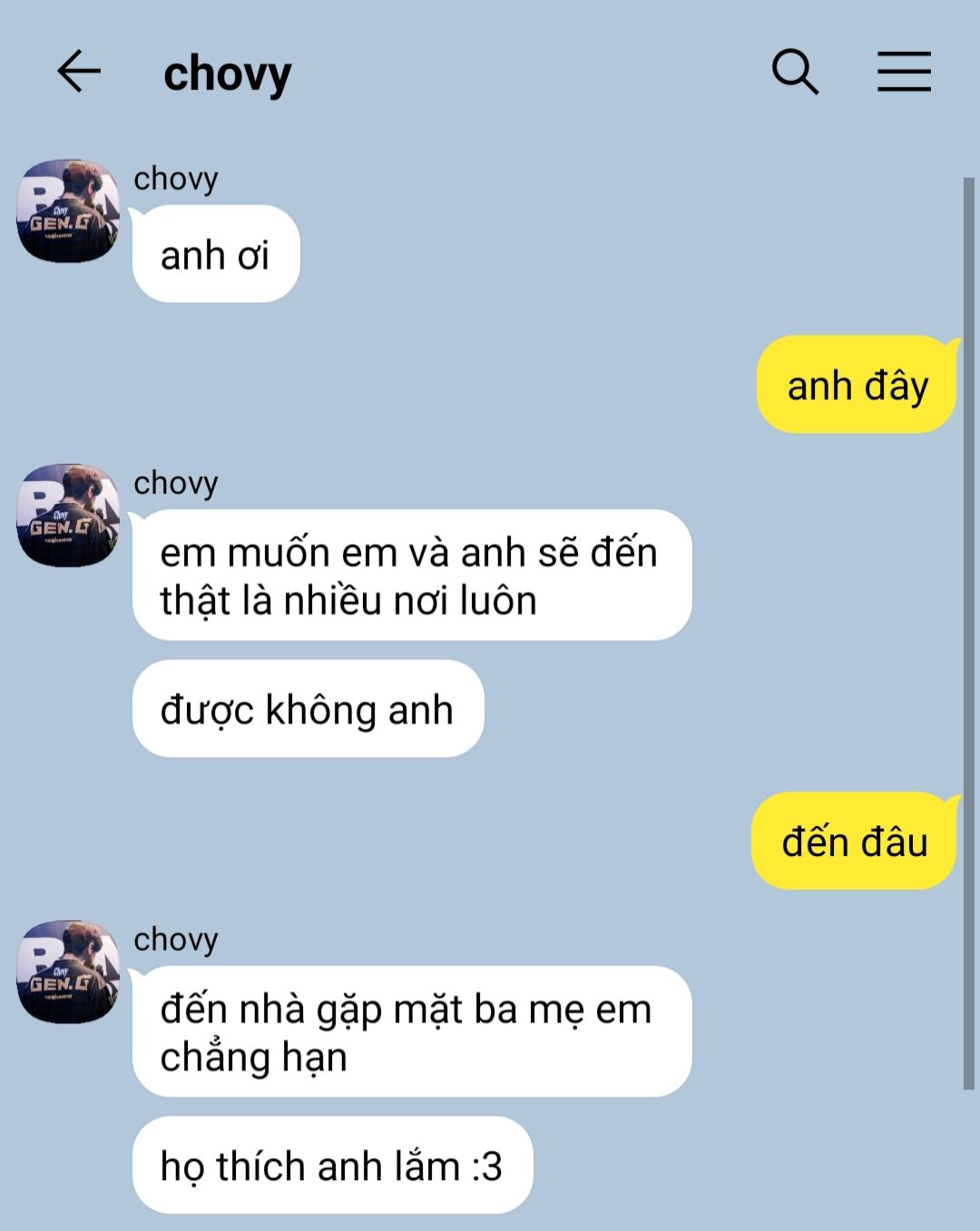Tap chovy's avatar beside 'em muốn em' message
The image size is (980, 1231).
point(68,515)
